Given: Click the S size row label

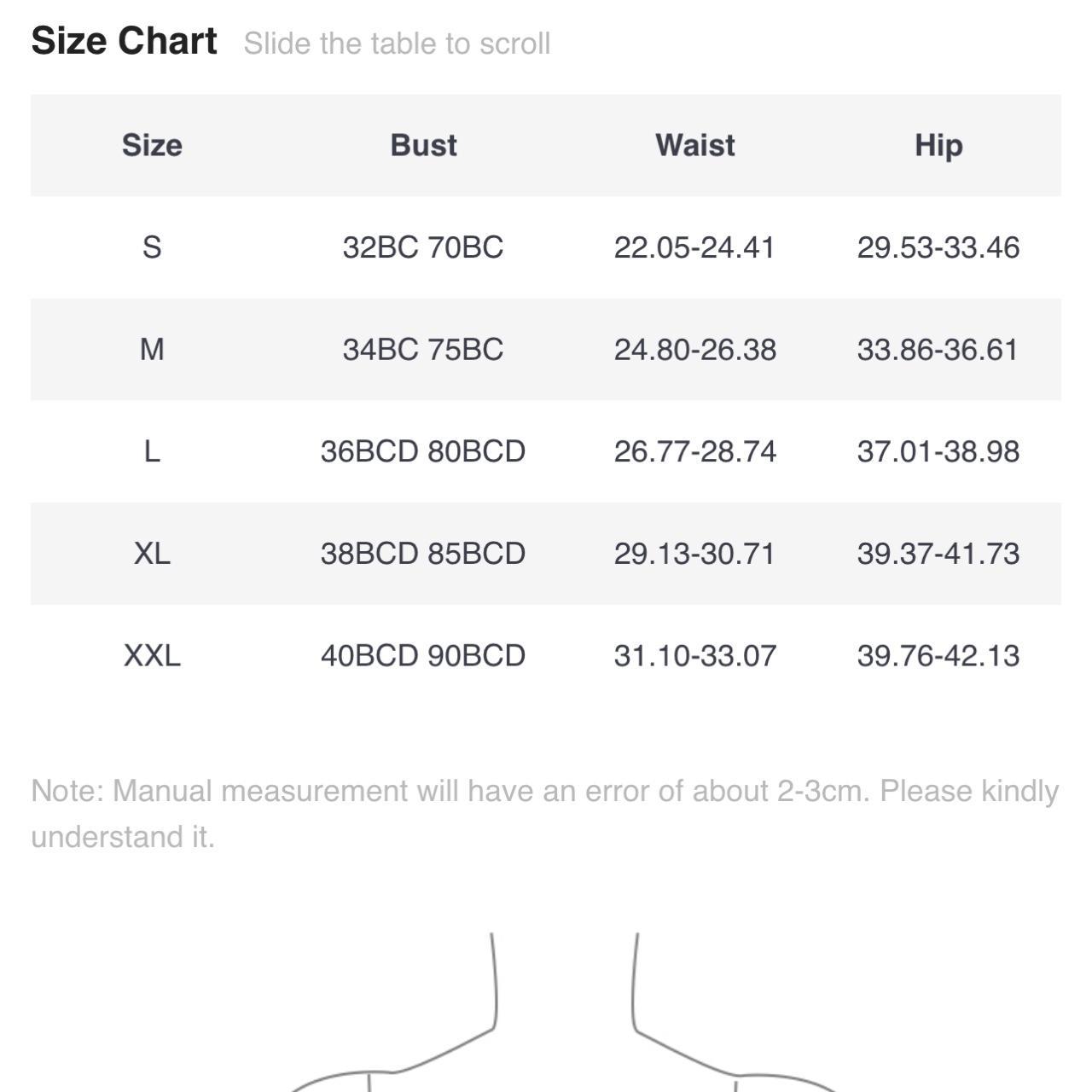Looking at the screenshot, I should coord(152,247).
